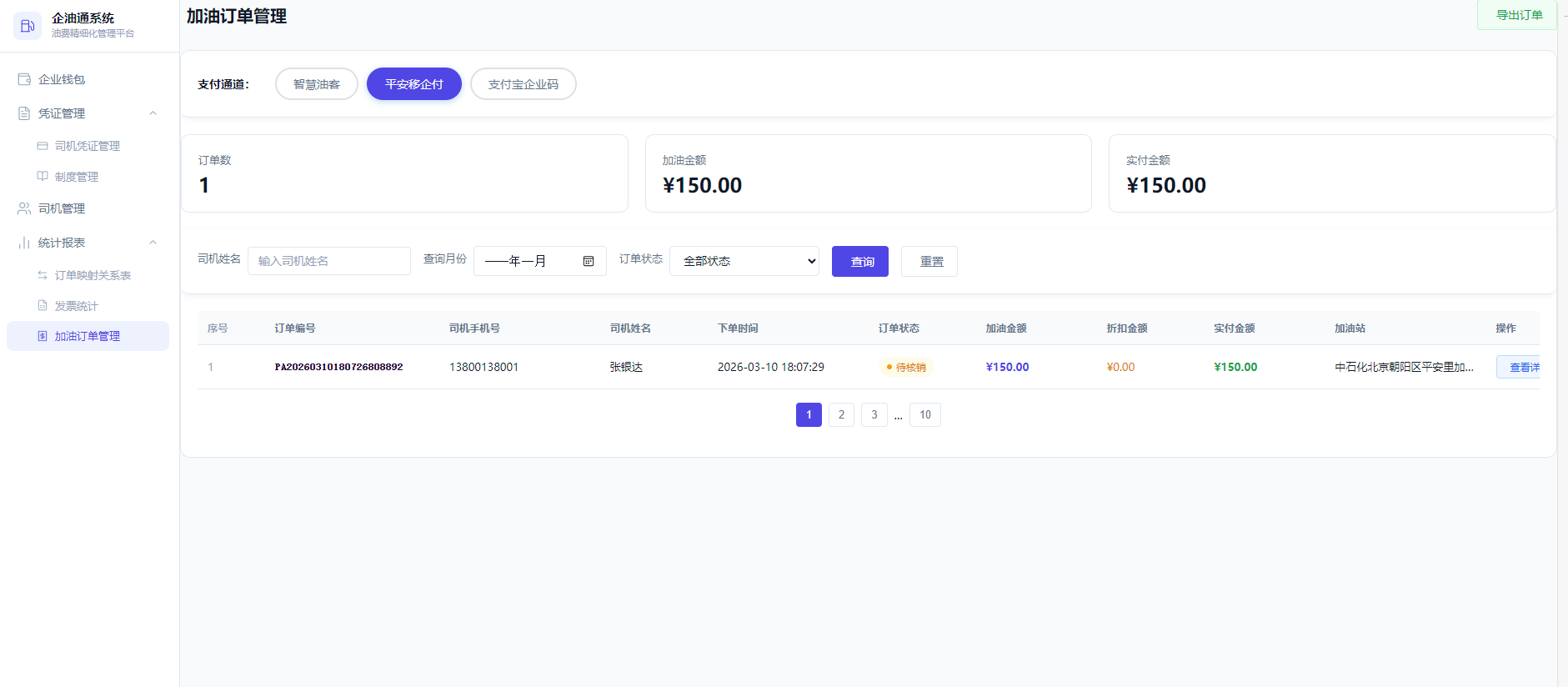Click the 重置 reset button

pyautogui.click(x=929, y=262)
